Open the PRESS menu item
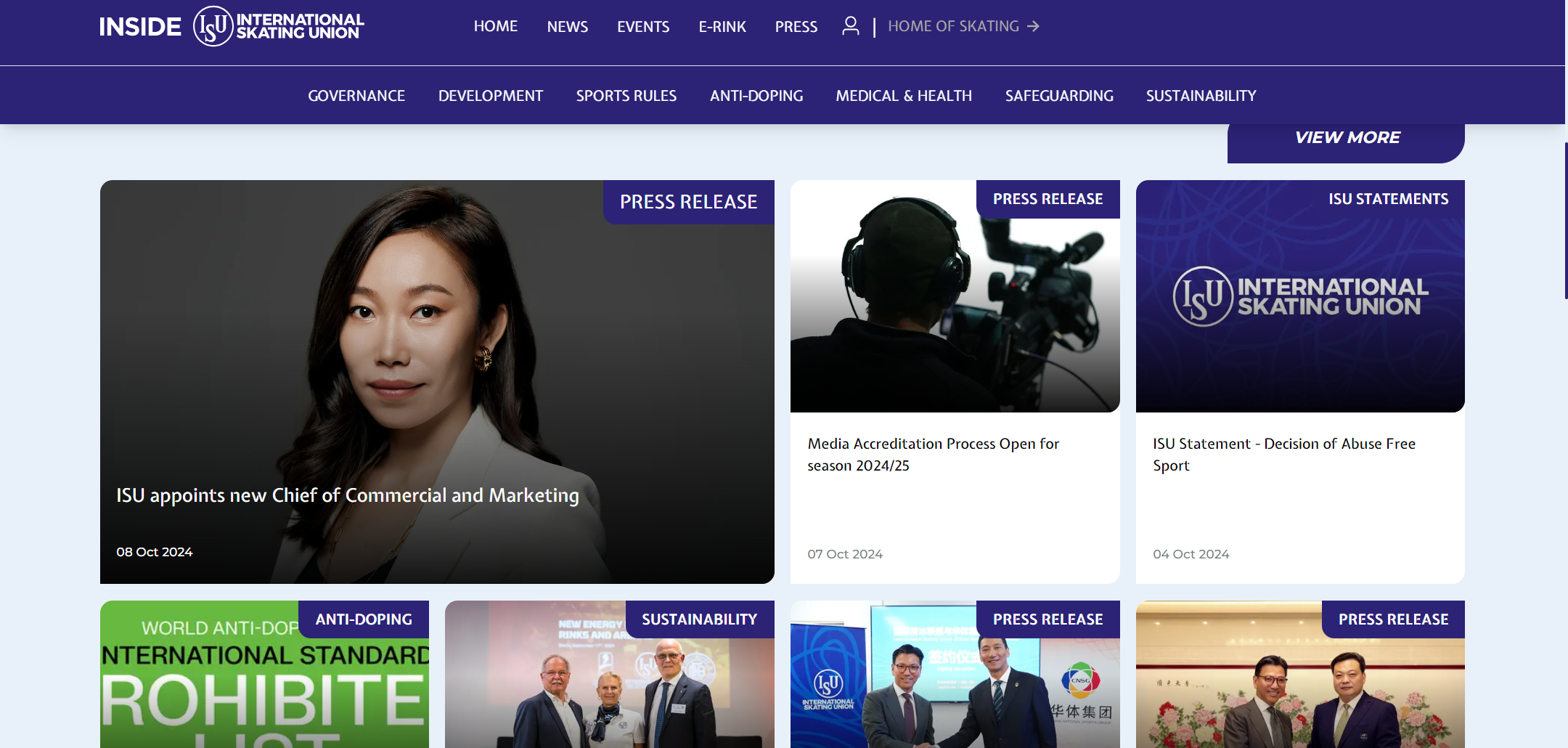The height and width of the screenshot is (748, 1568). [796, 27]
